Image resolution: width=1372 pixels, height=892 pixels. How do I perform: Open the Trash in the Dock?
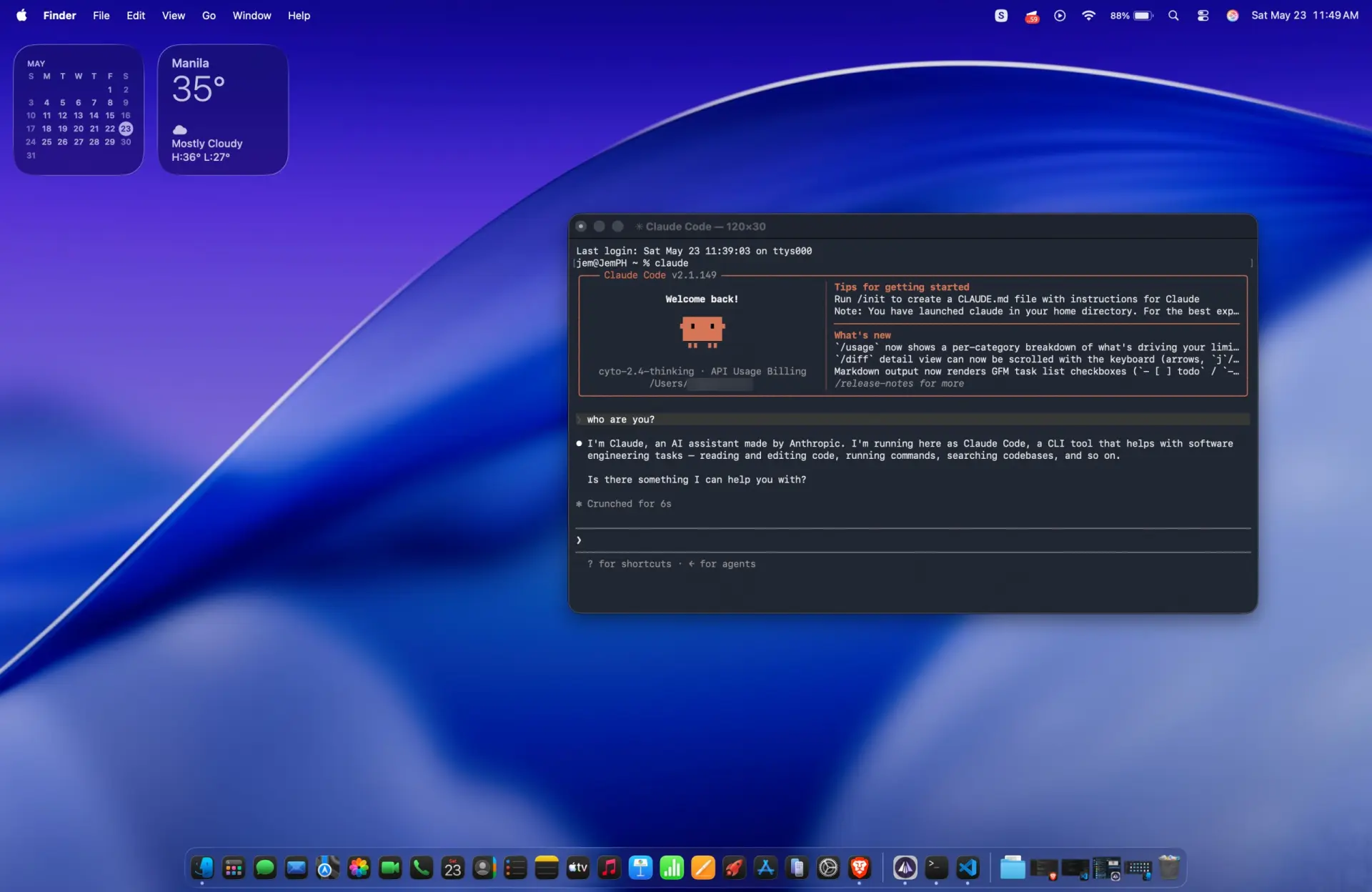point(1170,868)
